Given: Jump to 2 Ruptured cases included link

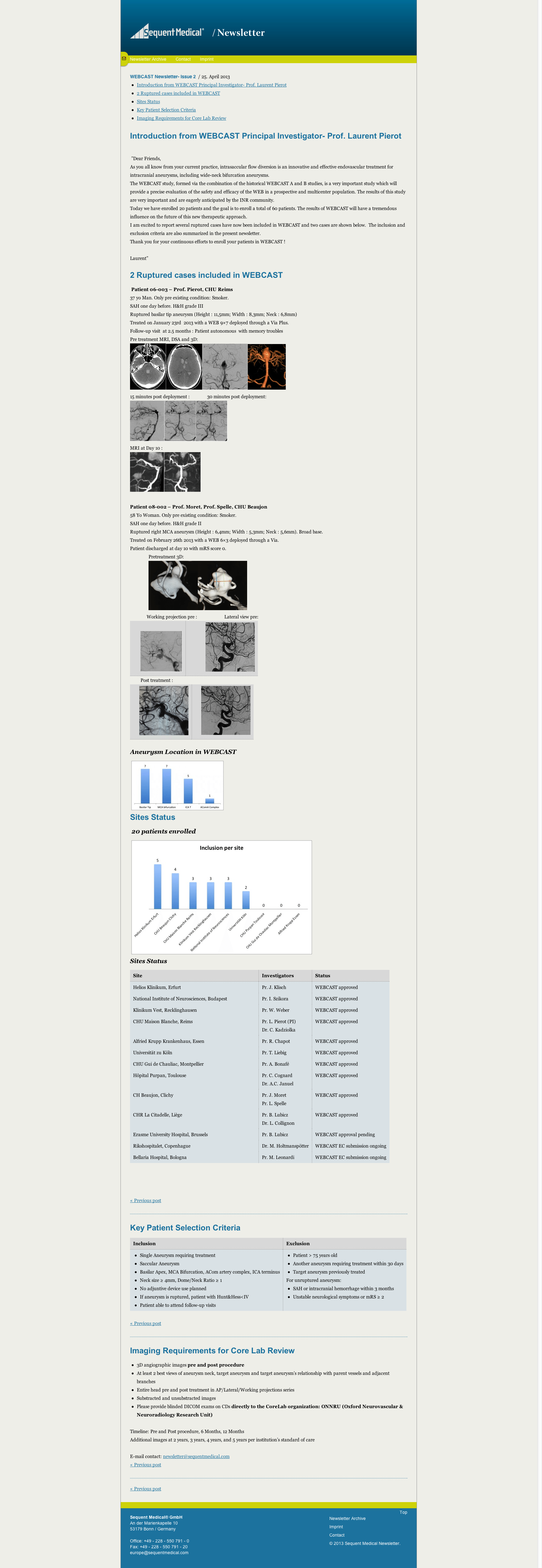Looking at the screenshot, I should coord(178,93).
